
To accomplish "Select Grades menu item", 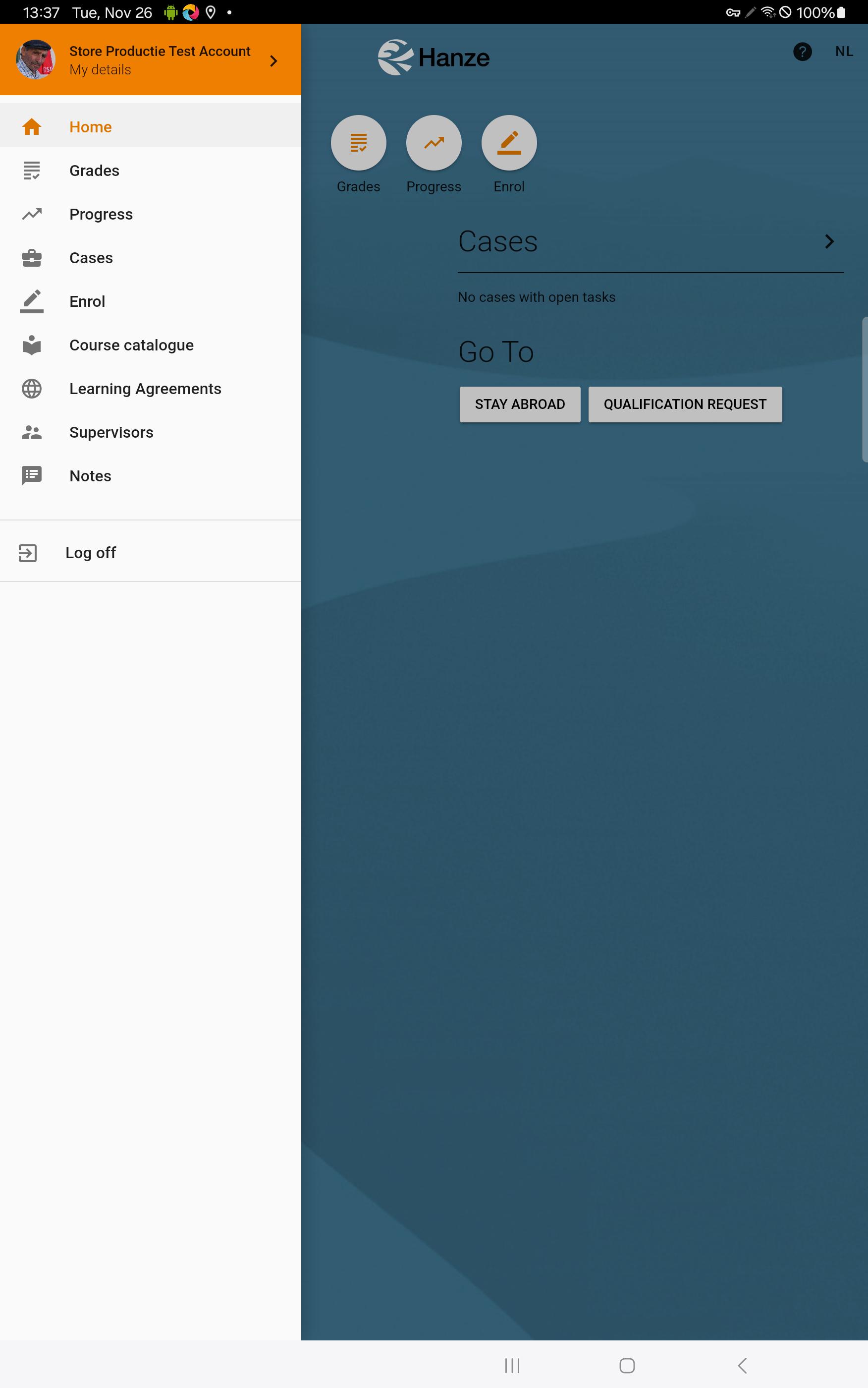I will coord(151,171).
